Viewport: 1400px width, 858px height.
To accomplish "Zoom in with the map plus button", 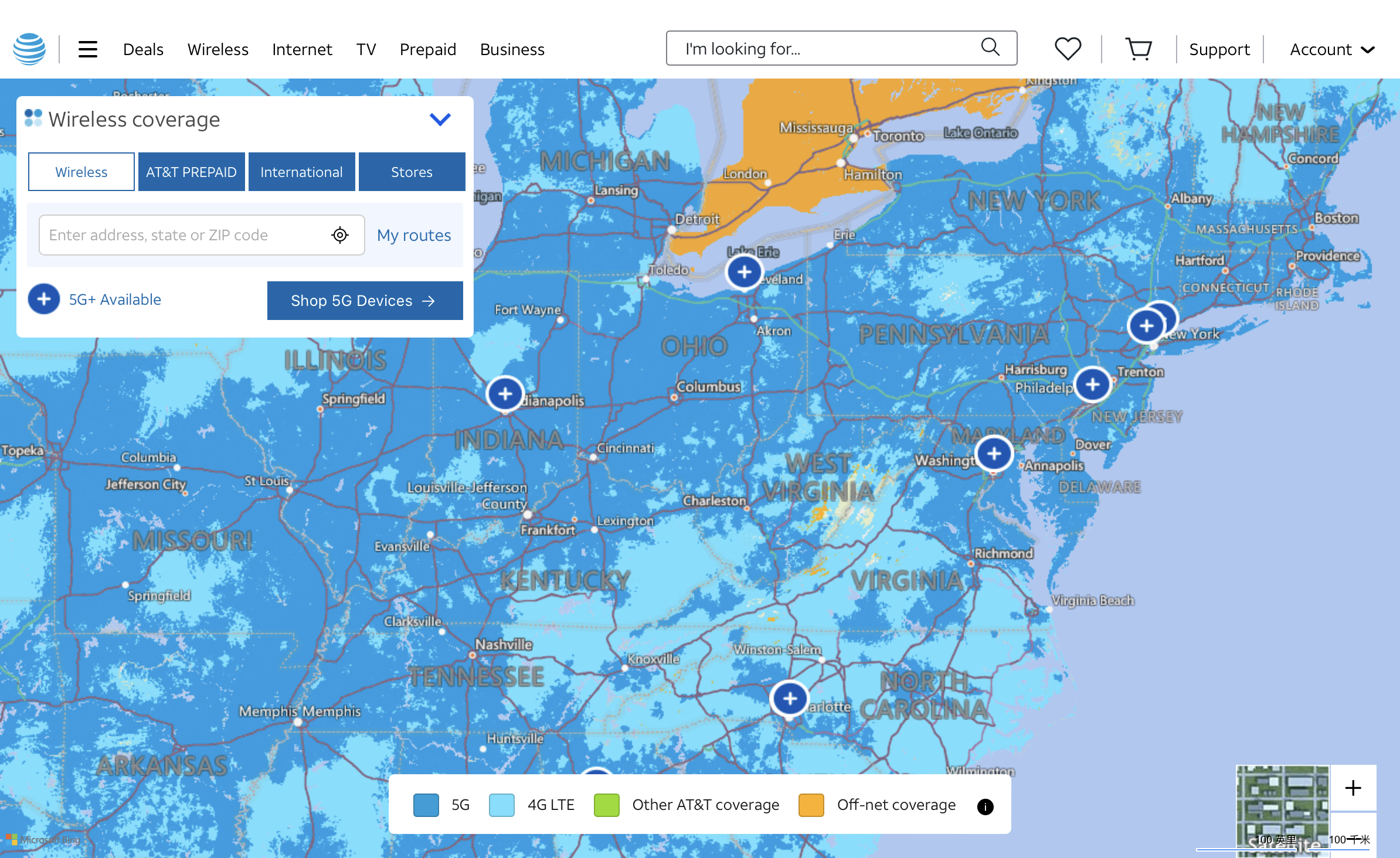I will click(1353, 788).
